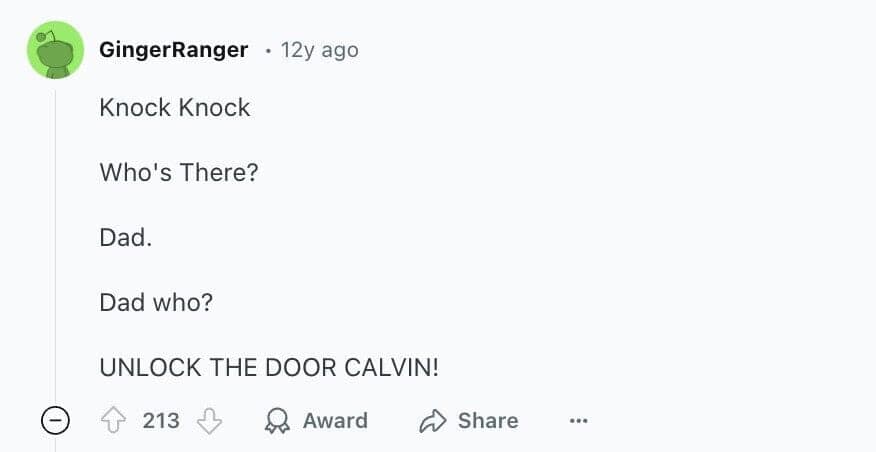Click the Award ribbon icon
This screenshot has height=452, width=876.
277,421
